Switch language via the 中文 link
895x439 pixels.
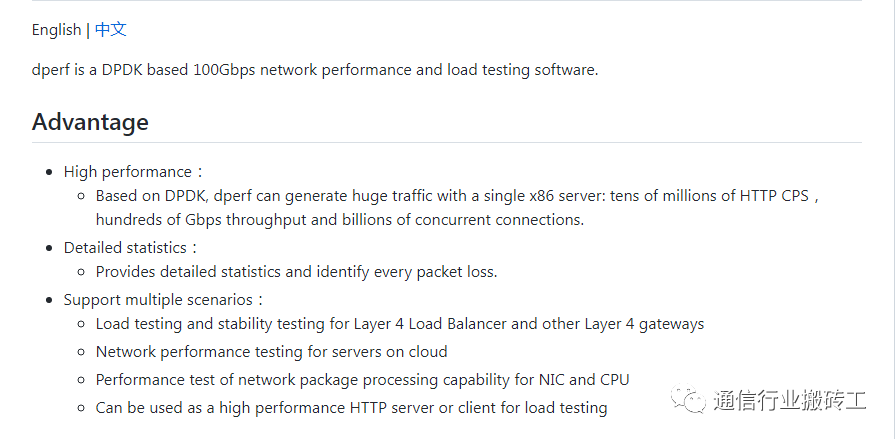click(x=111, y=29)
